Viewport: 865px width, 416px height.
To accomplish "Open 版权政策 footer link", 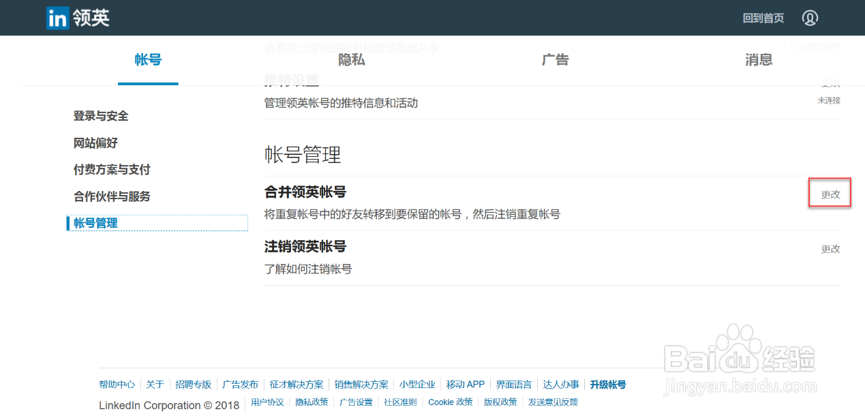I will [x=500, y=402].
